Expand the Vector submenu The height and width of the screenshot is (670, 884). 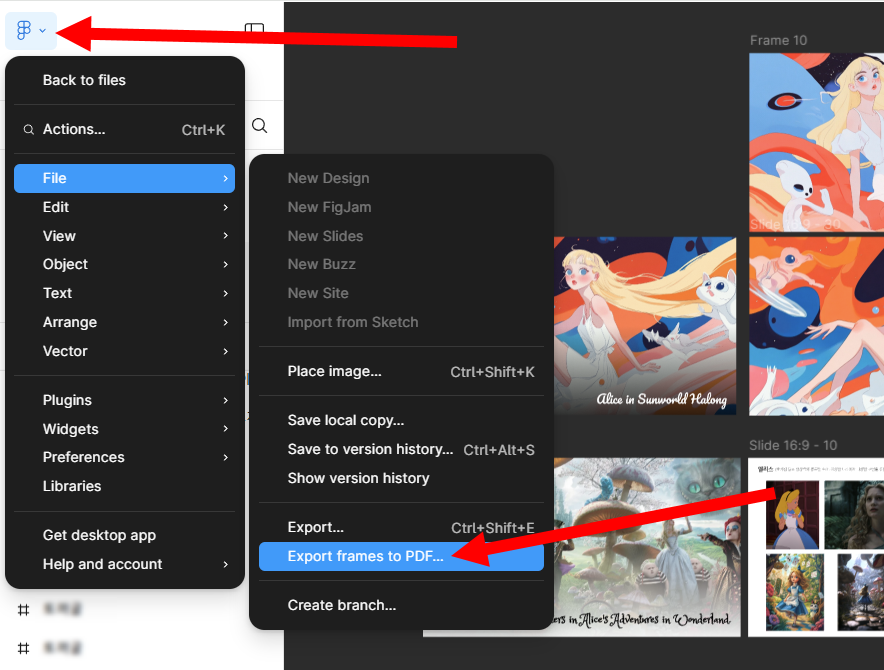click(x=124, y=351)
